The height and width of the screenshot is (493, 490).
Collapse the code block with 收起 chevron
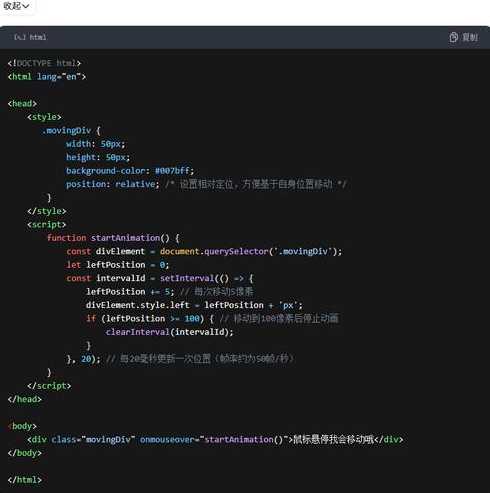(16, 6)
